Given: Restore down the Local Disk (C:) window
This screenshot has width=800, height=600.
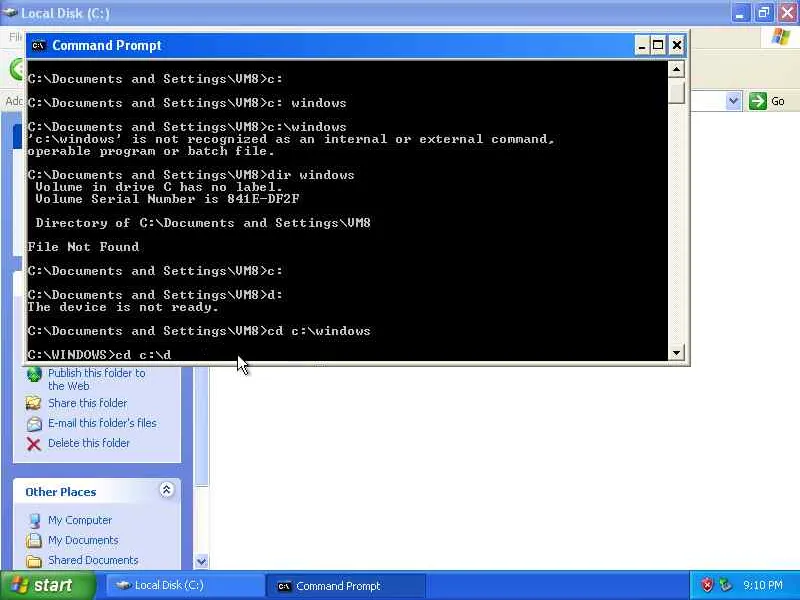Looking at the screenshot, I should tap(764, 13).
